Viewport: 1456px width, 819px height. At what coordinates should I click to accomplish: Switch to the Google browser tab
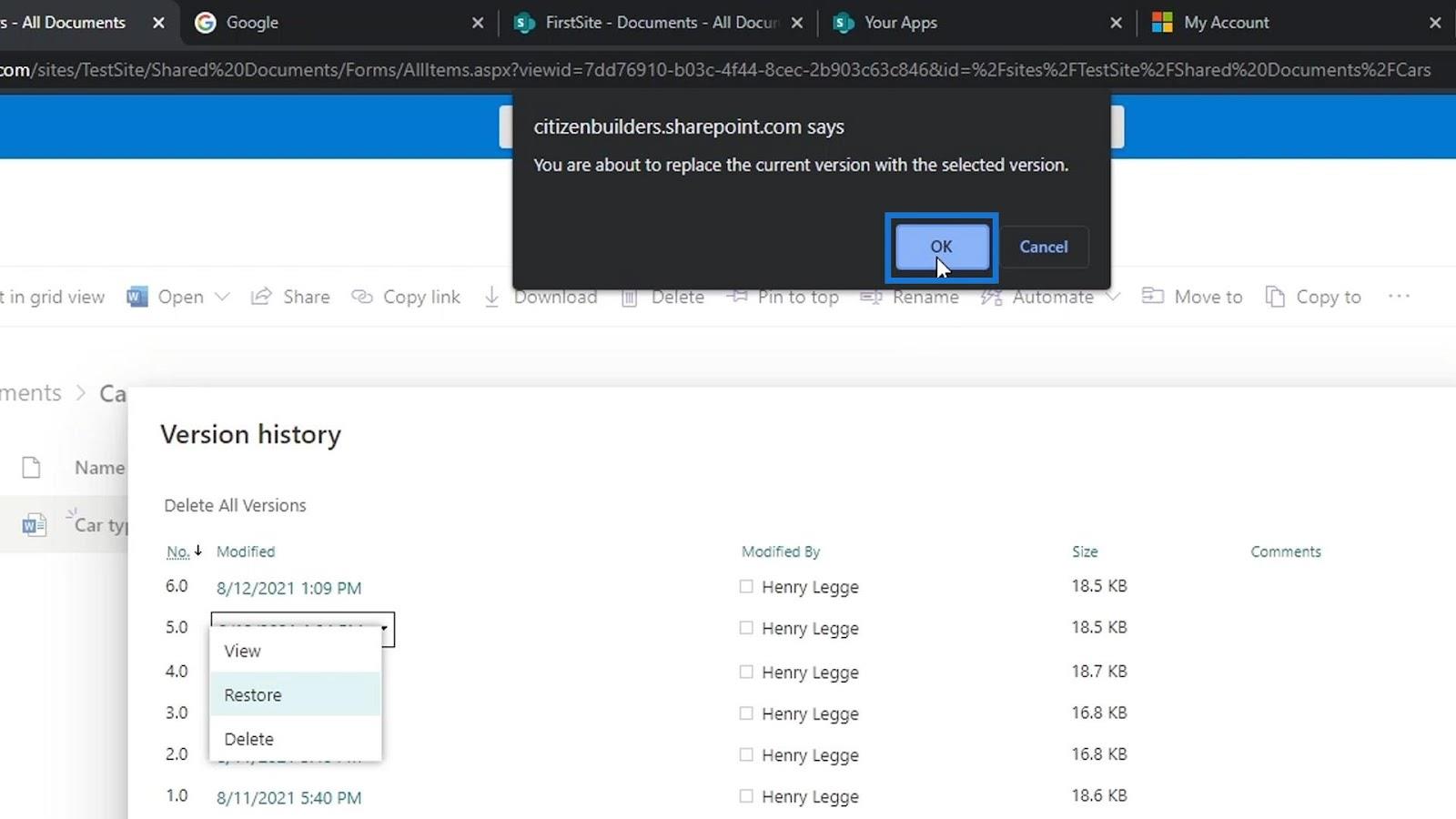click(x=252, y=23)
